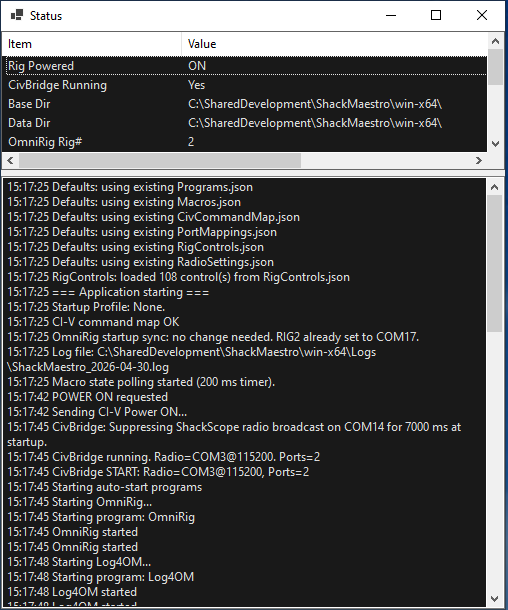
Task: Select the Data Dir row
Action: [245, 123]
